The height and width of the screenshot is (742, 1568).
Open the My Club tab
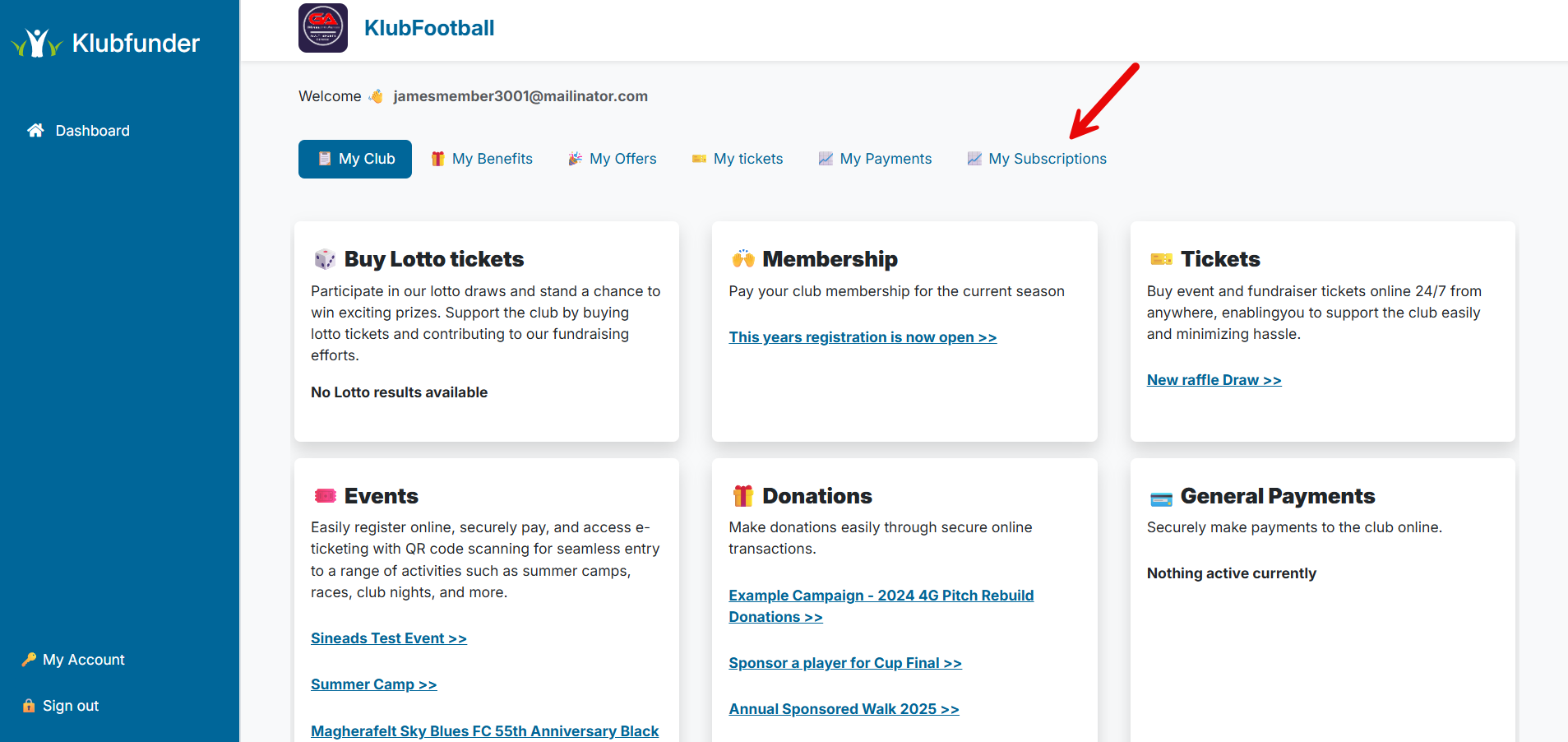[x=355, y=159]
